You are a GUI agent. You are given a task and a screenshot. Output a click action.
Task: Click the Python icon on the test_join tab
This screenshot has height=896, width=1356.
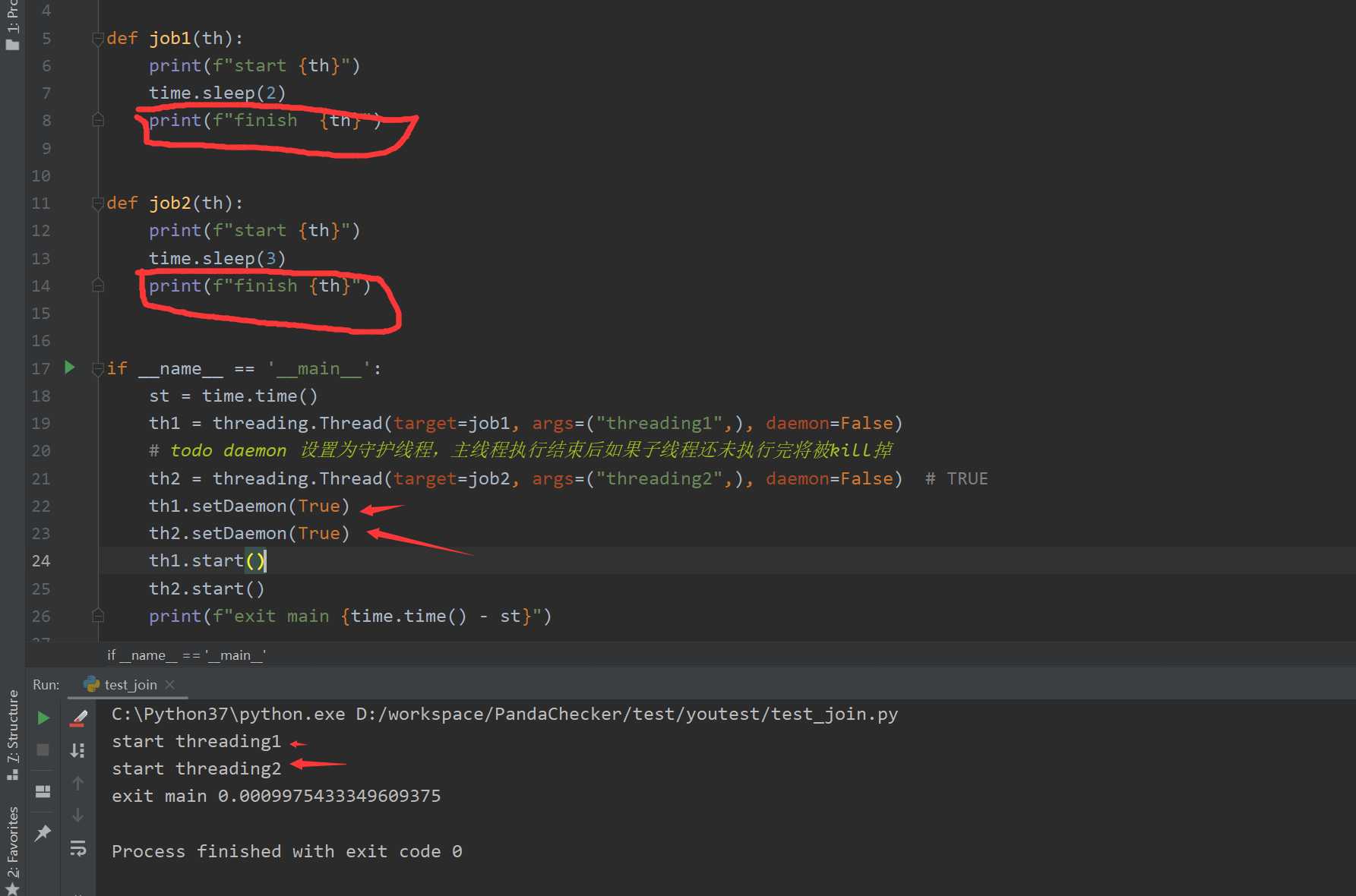(x=91, y=684)
